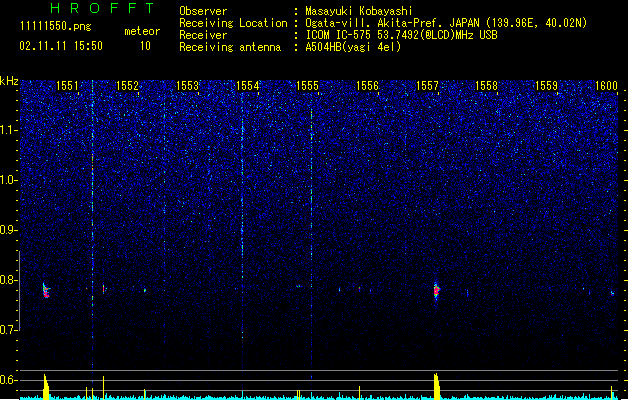This screenshot has height=400, width=629.
Task: Click the 1558 time axis marker
Action: pos(487,86)
